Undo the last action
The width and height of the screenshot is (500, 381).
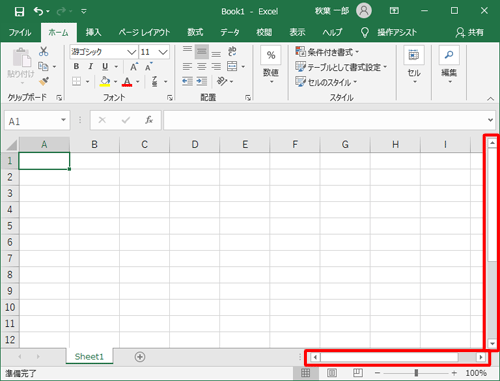[38, 12]
